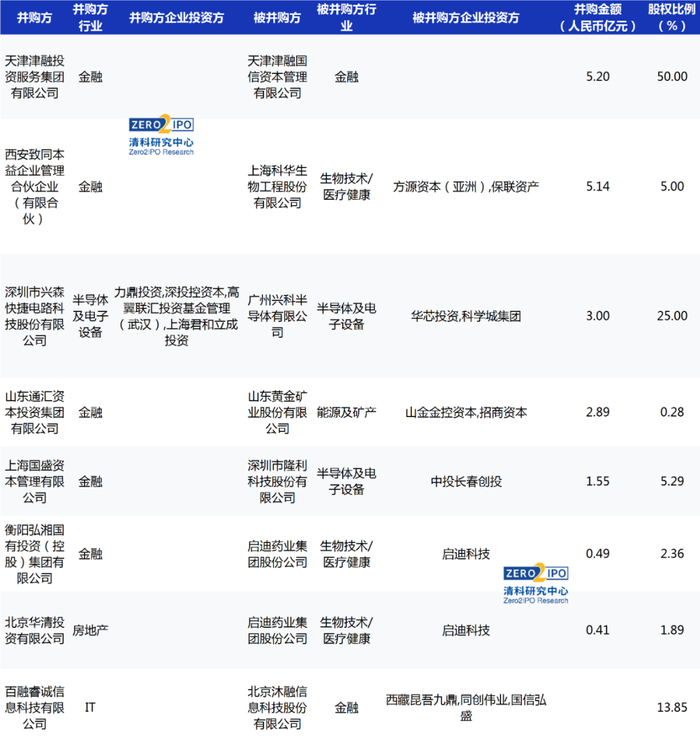Click the equity ratio 1.89
The height and width of the screenshot is (746, 700).
tap(672, 630)
